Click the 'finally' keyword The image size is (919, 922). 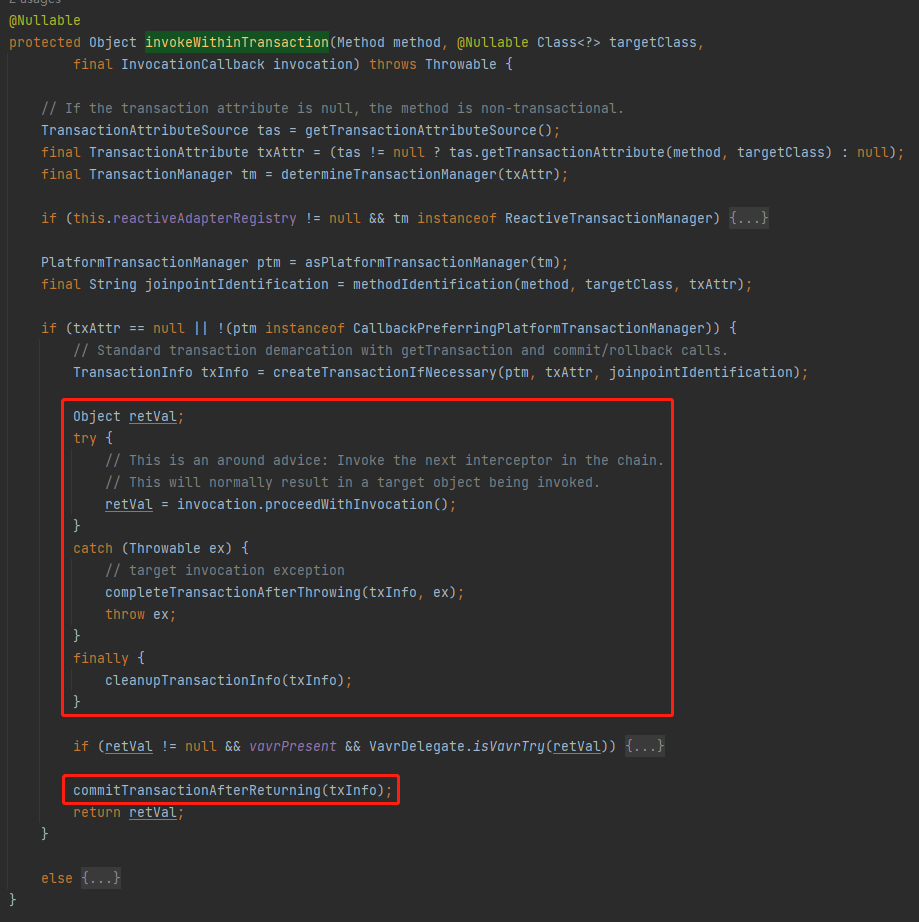click(x=101, y=659)
